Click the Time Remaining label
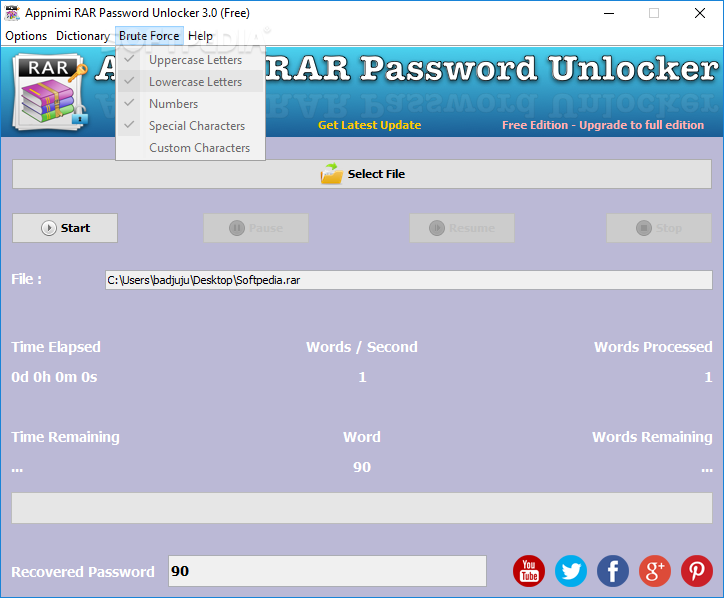The height and width of the screenshot is (598, 724). point(66,437)
